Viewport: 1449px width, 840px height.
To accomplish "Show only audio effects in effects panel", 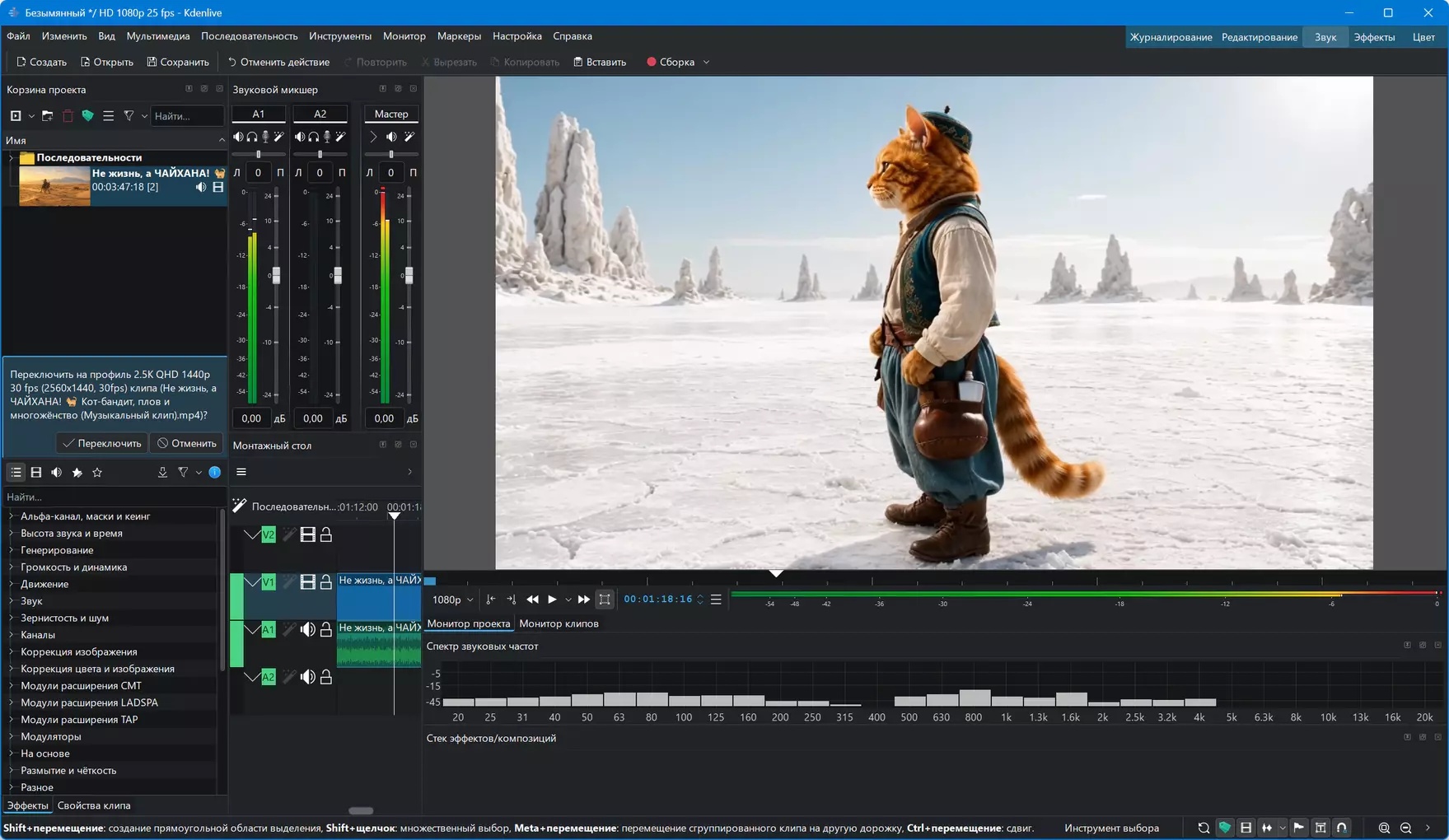I will (57, 472).
